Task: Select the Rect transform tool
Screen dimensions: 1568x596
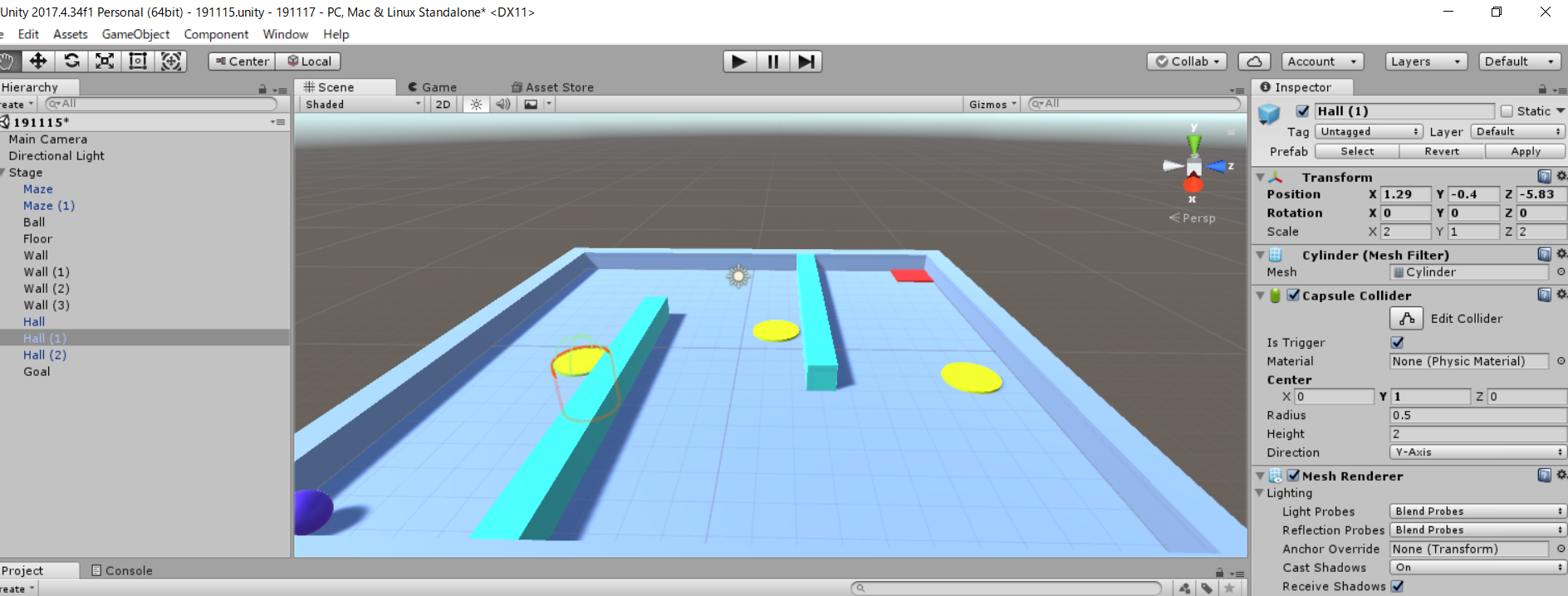Action: [138, 61]
